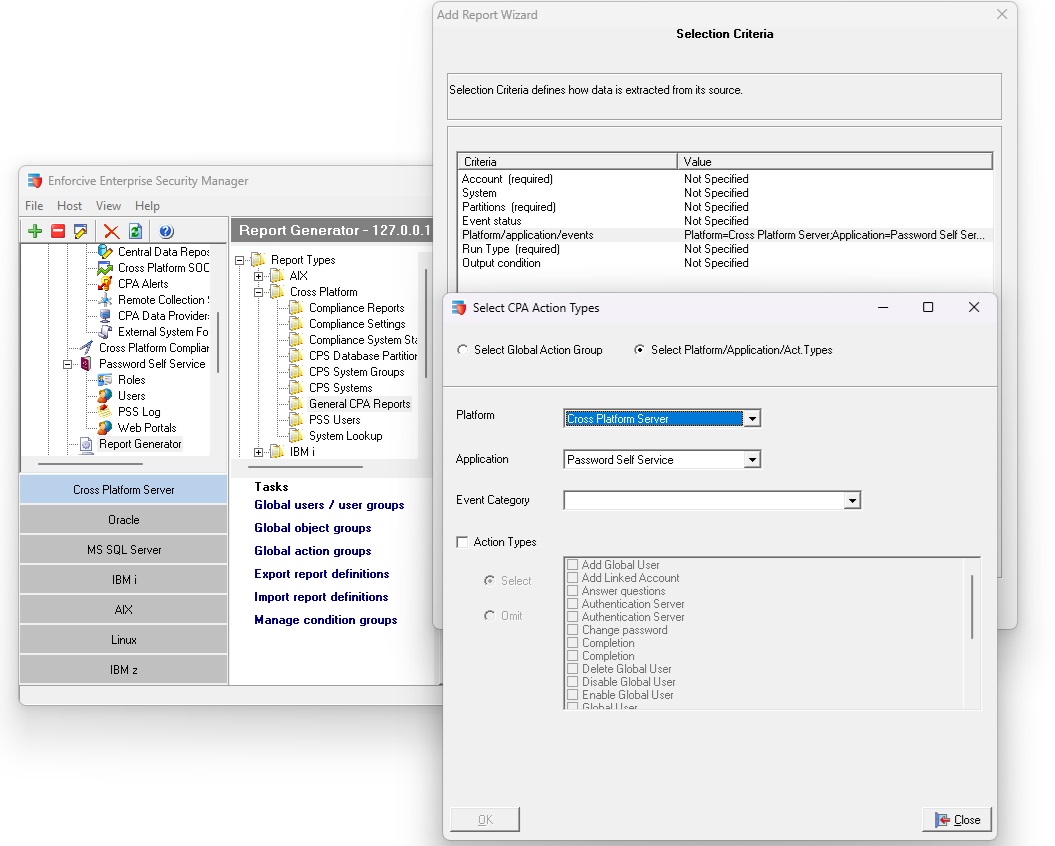Enable the Action Types checkbox
This screenshot has width=1055, height=846.
tap(462, 542)
